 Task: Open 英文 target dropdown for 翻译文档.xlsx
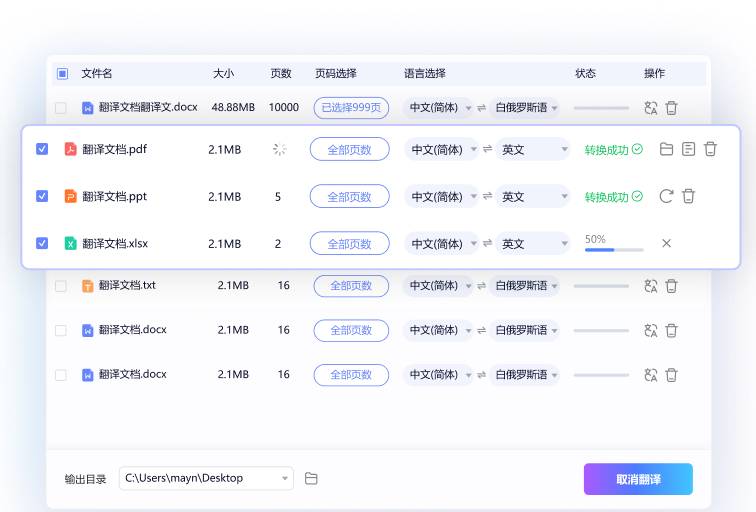(x=533, y=244)
